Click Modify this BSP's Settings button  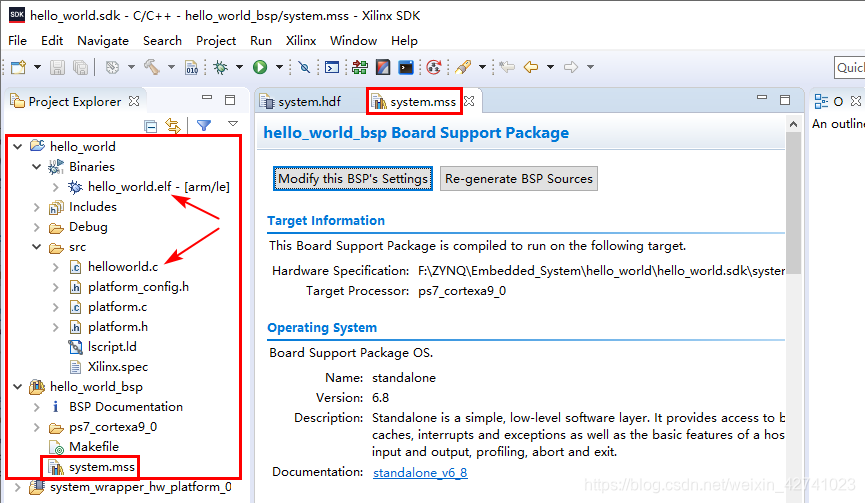[353, 179]
